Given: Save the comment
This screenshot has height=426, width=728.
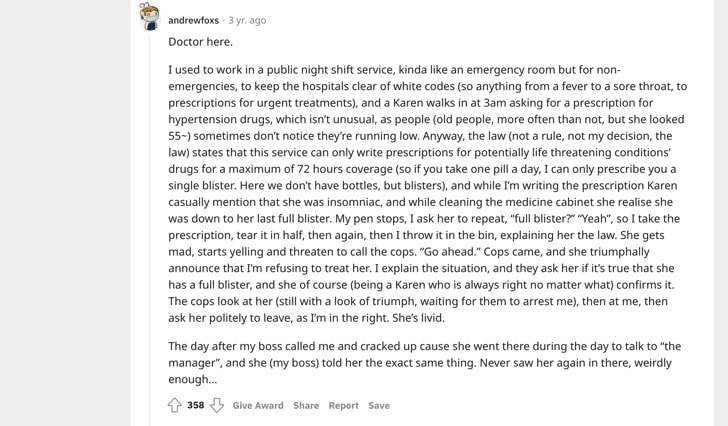Looking at the screenshot, I should point(379,405).
